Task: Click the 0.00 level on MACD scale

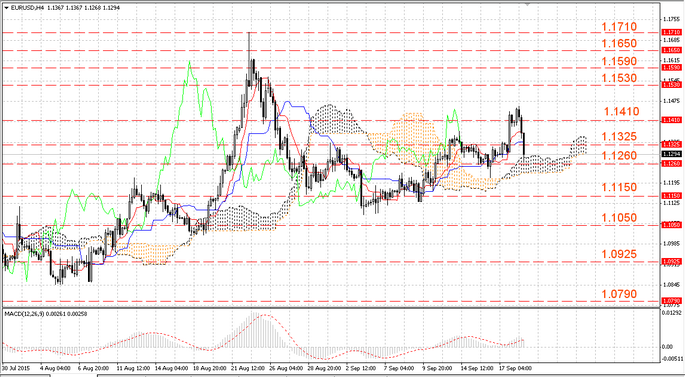Action: [668, 346]
